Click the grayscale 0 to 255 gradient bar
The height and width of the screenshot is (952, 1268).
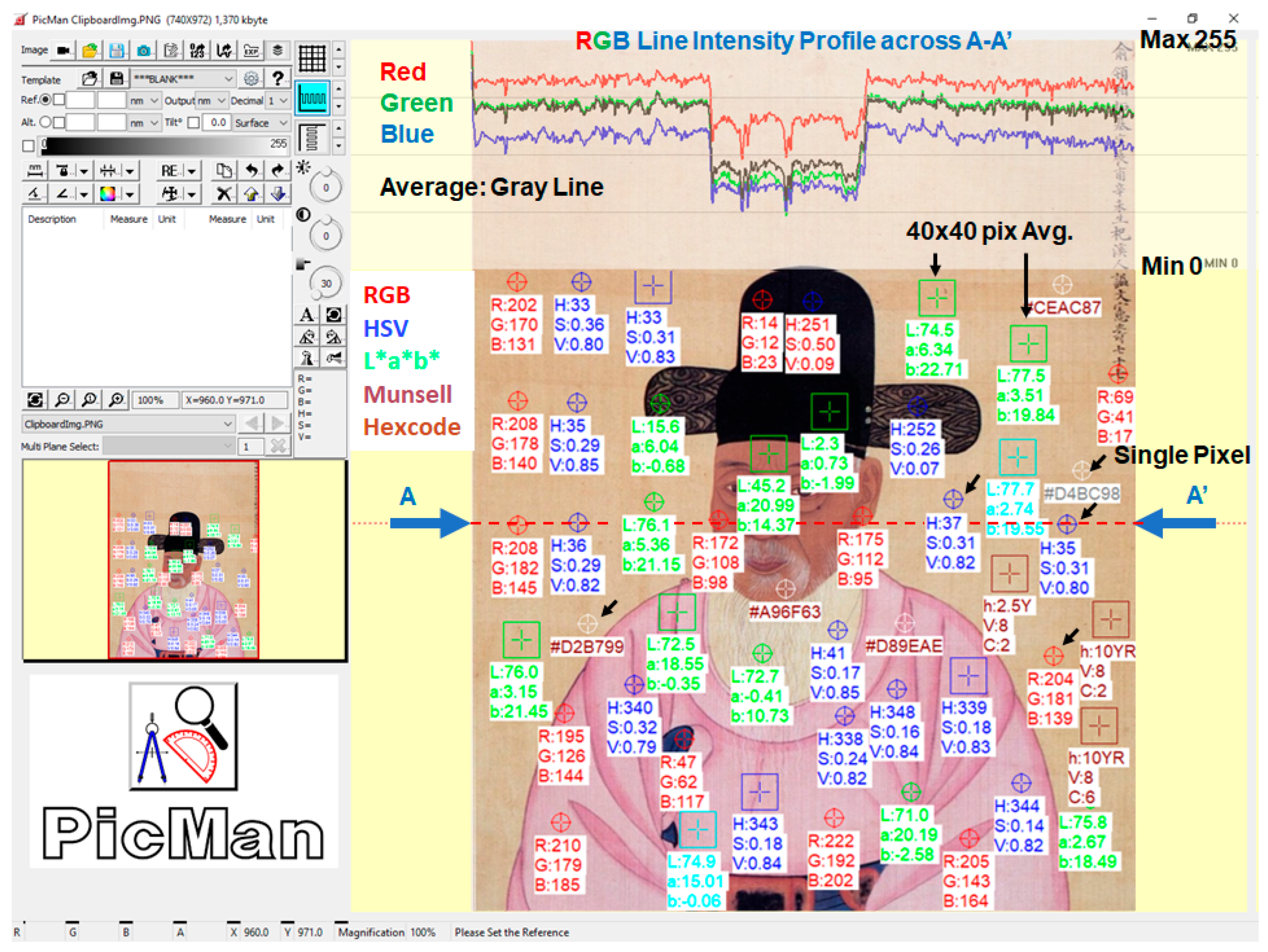(x=164, y=146)
